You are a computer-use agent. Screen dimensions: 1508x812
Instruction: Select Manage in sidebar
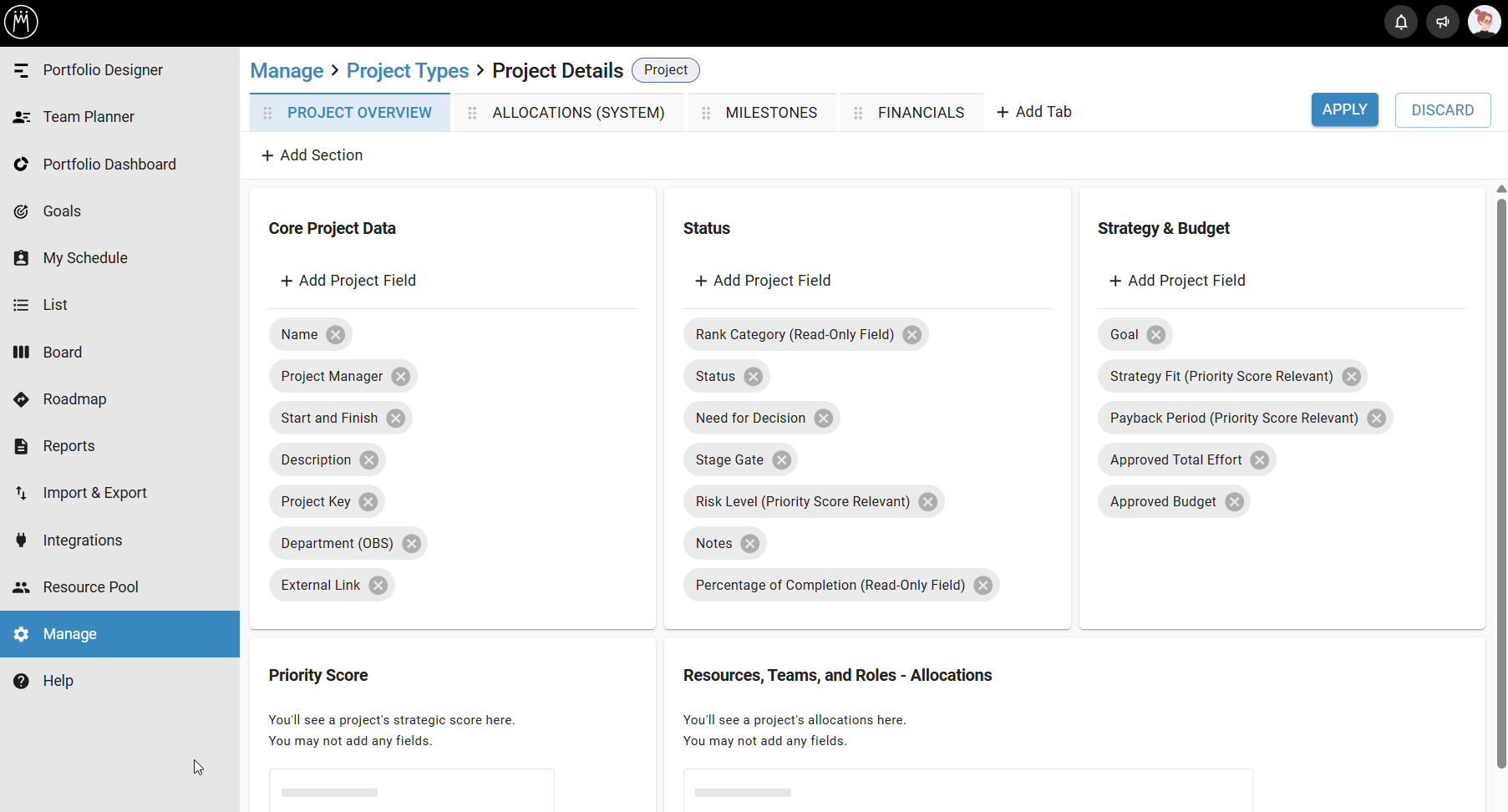[x=119, y=634]
